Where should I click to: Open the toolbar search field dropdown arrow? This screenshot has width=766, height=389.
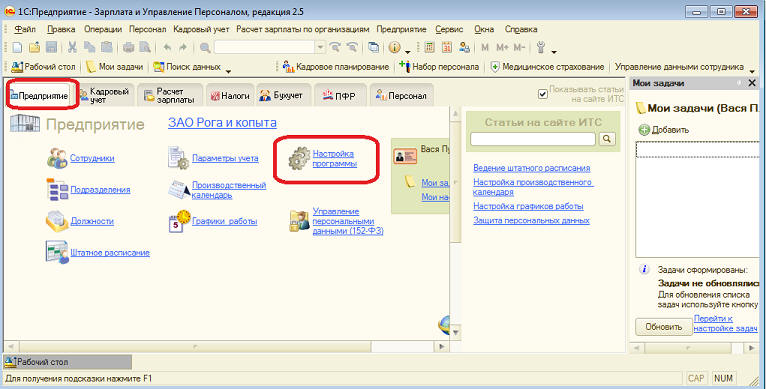click(320, 47)
